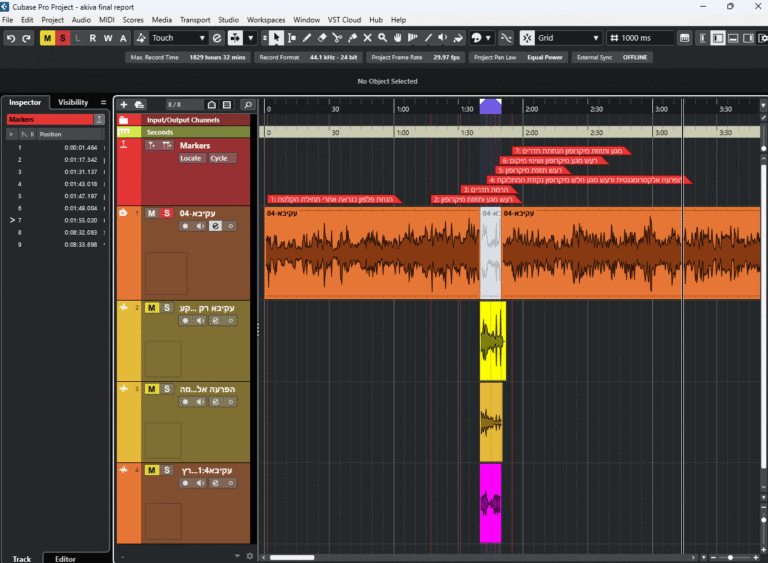
Task: Click the purple cycle range in ruler
Action: coord(490,106)
